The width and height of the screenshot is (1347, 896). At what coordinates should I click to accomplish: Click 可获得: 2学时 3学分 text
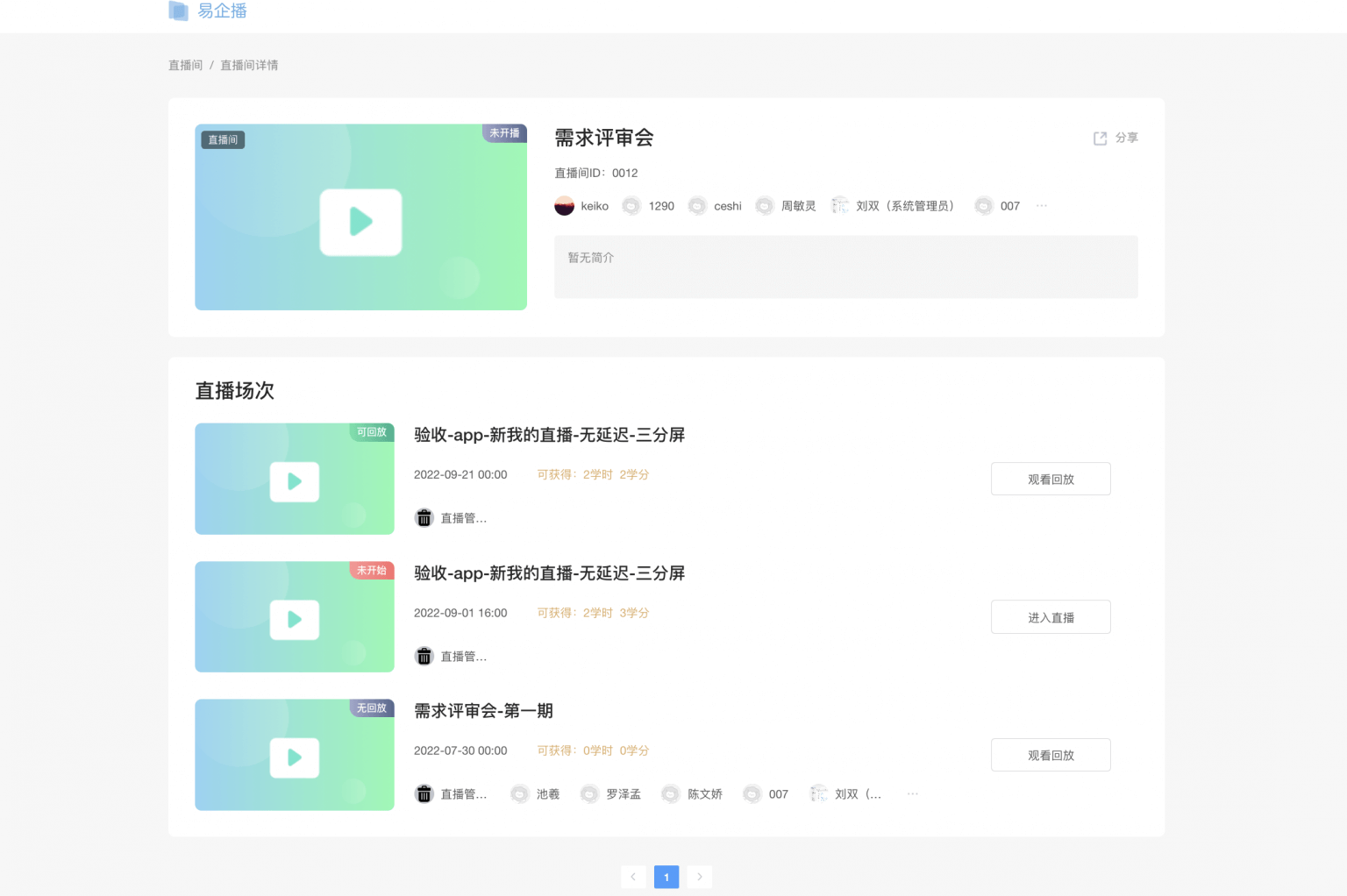pyautogui.click(x=594, y=613)
